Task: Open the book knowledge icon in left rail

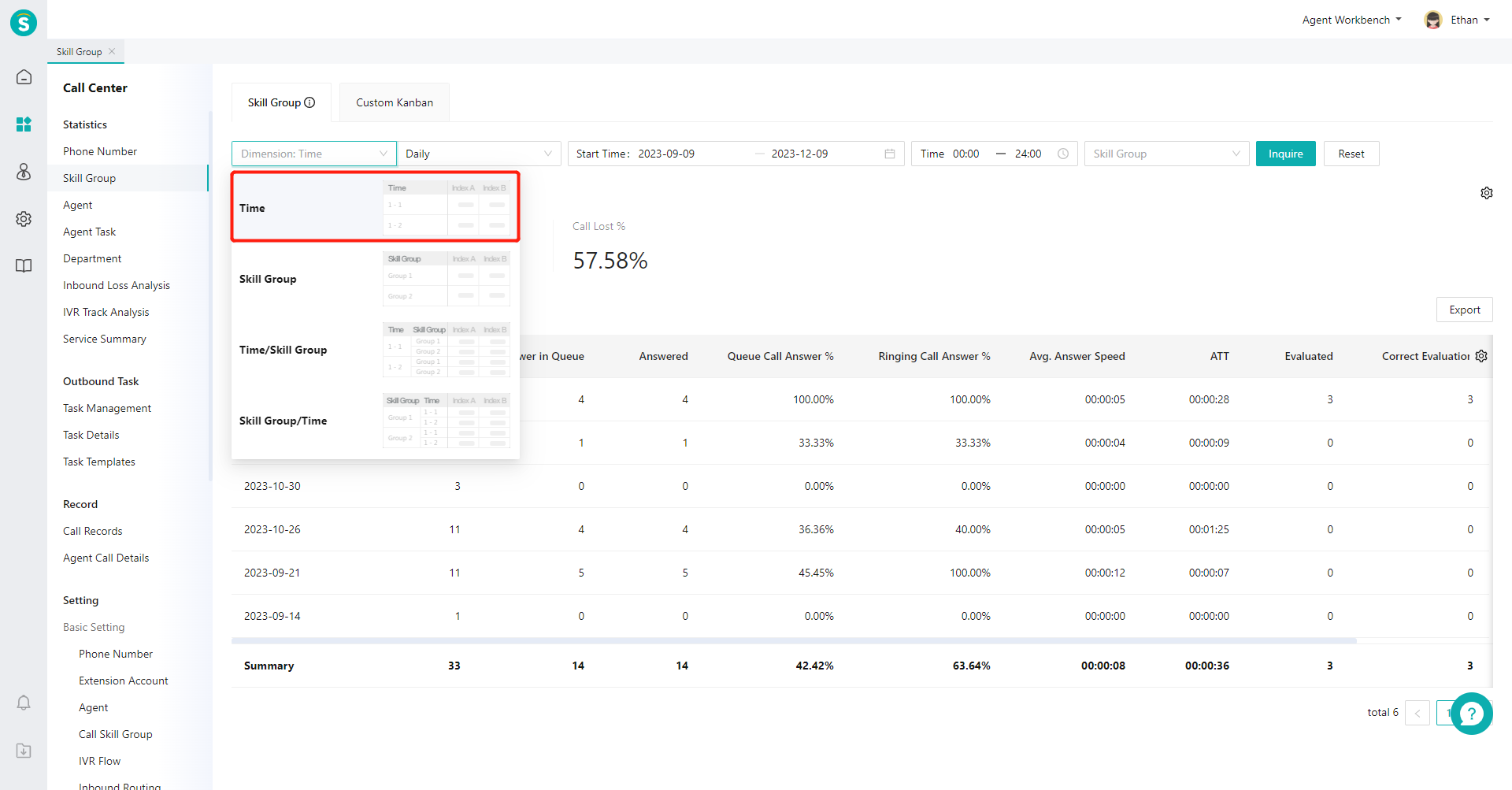Action: point(24,265)
